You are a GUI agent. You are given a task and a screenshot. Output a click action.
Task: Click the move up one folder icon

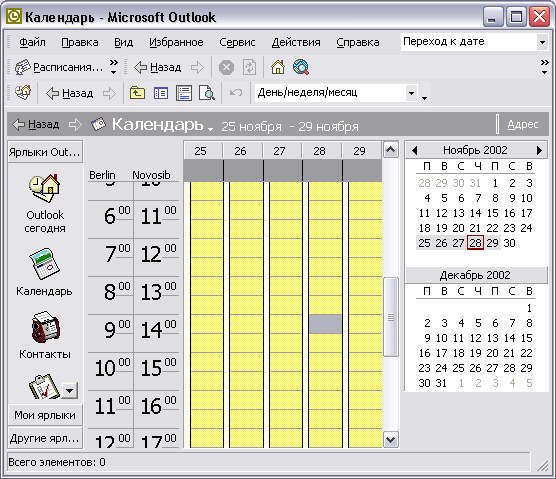pos(137,93)
